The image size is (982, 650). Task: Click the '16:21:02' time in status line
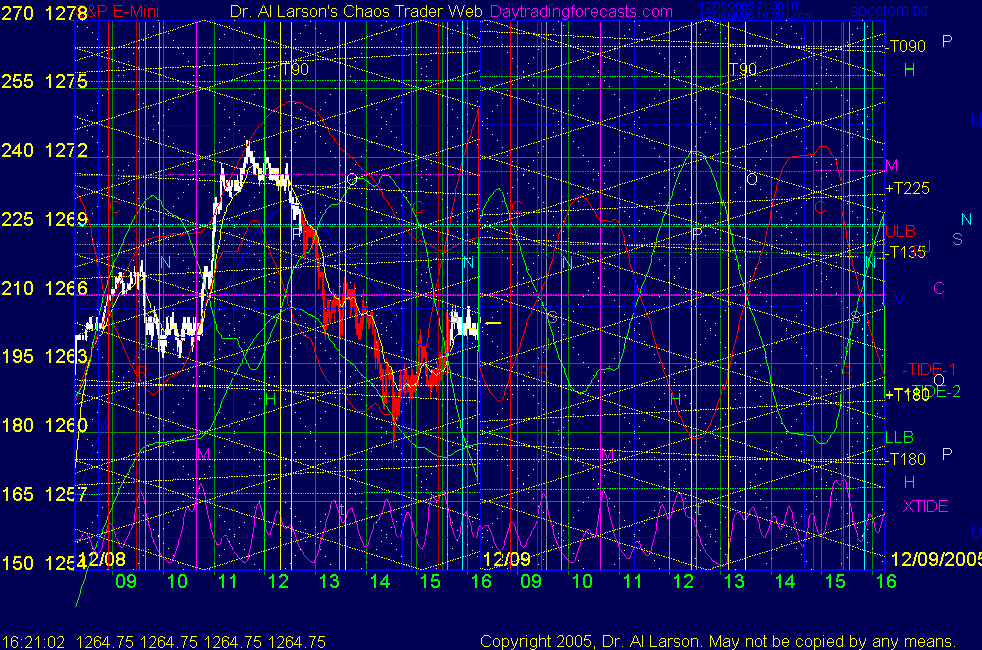coord(33,642)
